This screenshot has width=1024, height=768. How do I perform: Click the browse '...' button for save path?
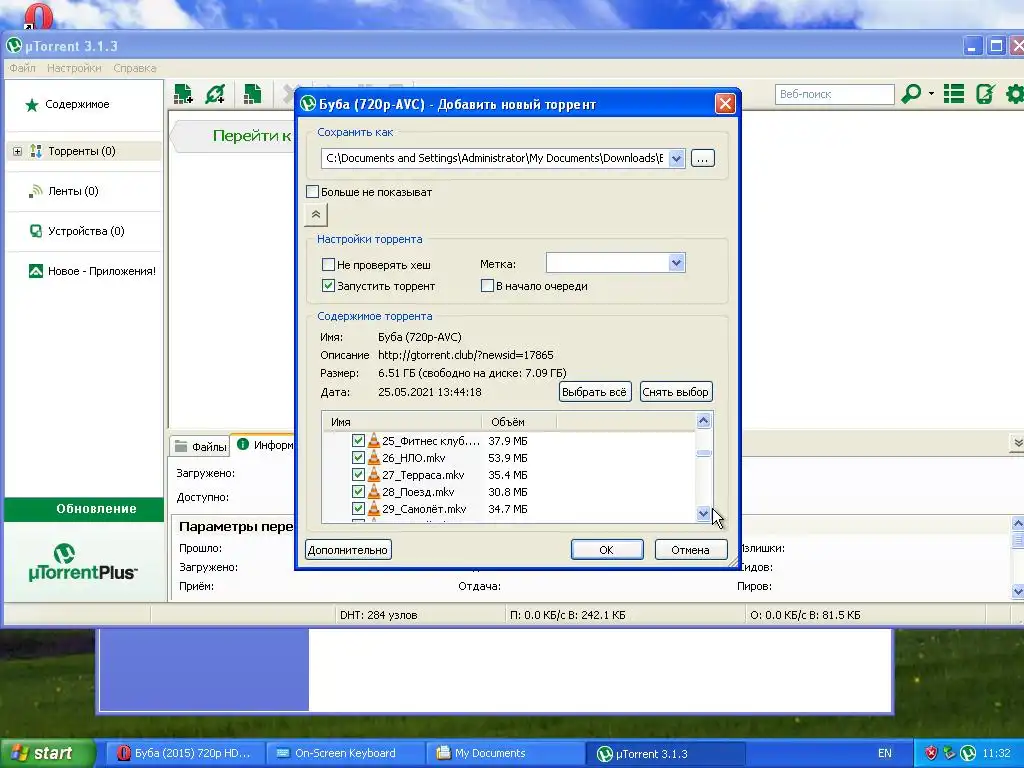click(703, 158)
